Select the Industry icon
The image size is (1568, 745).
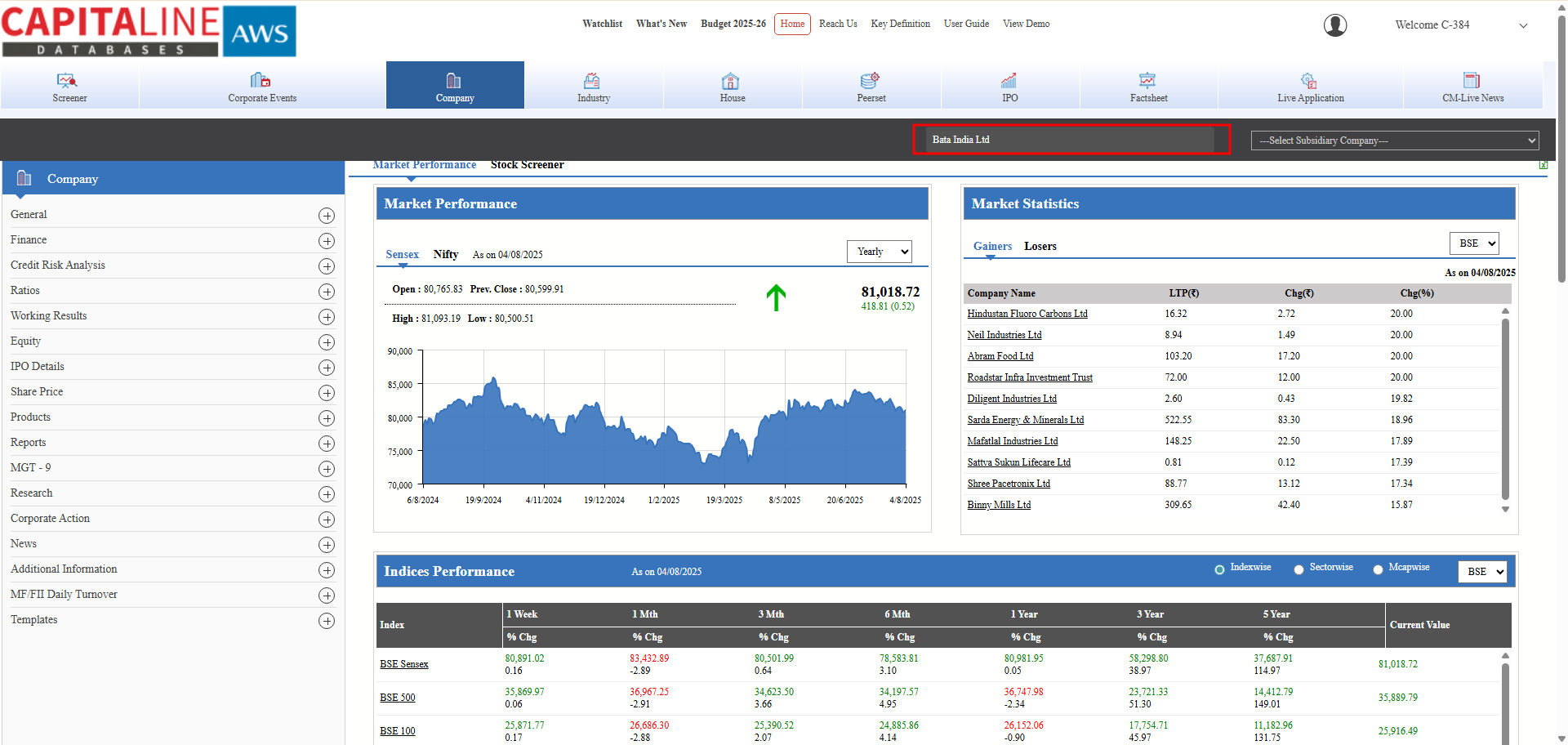click(592, 80)
